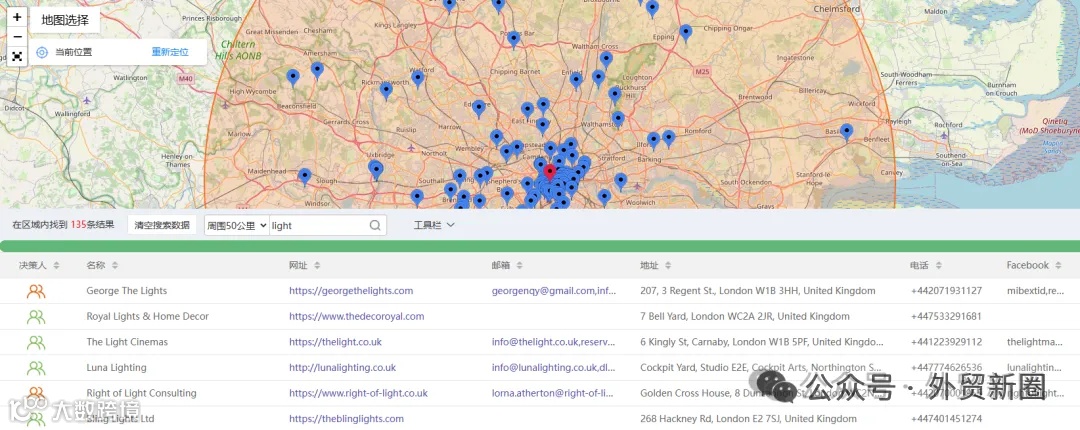This screenshot has height=430, width=1080.
Task: Open https://www.thedecoroyal.com link
Action: tap(357, 316)
